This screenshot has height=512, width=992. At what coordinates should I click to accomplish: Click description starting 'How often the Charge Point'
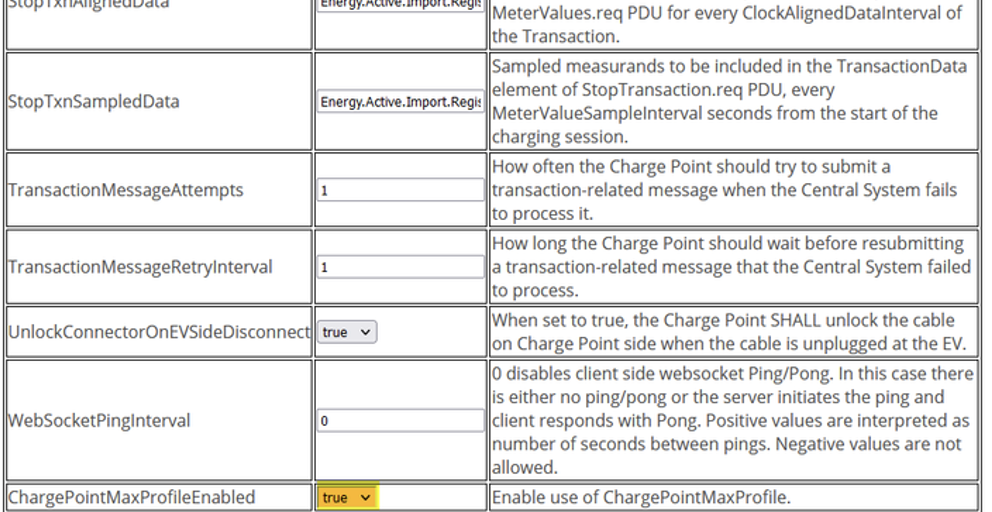(x=724, y=190)
